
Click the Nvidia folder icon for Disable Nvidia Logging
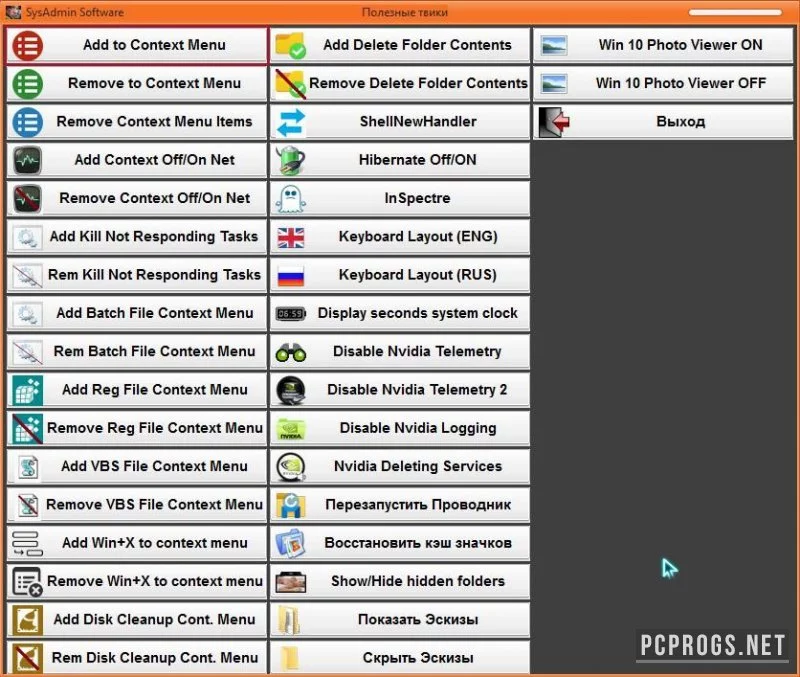(290, 429)
